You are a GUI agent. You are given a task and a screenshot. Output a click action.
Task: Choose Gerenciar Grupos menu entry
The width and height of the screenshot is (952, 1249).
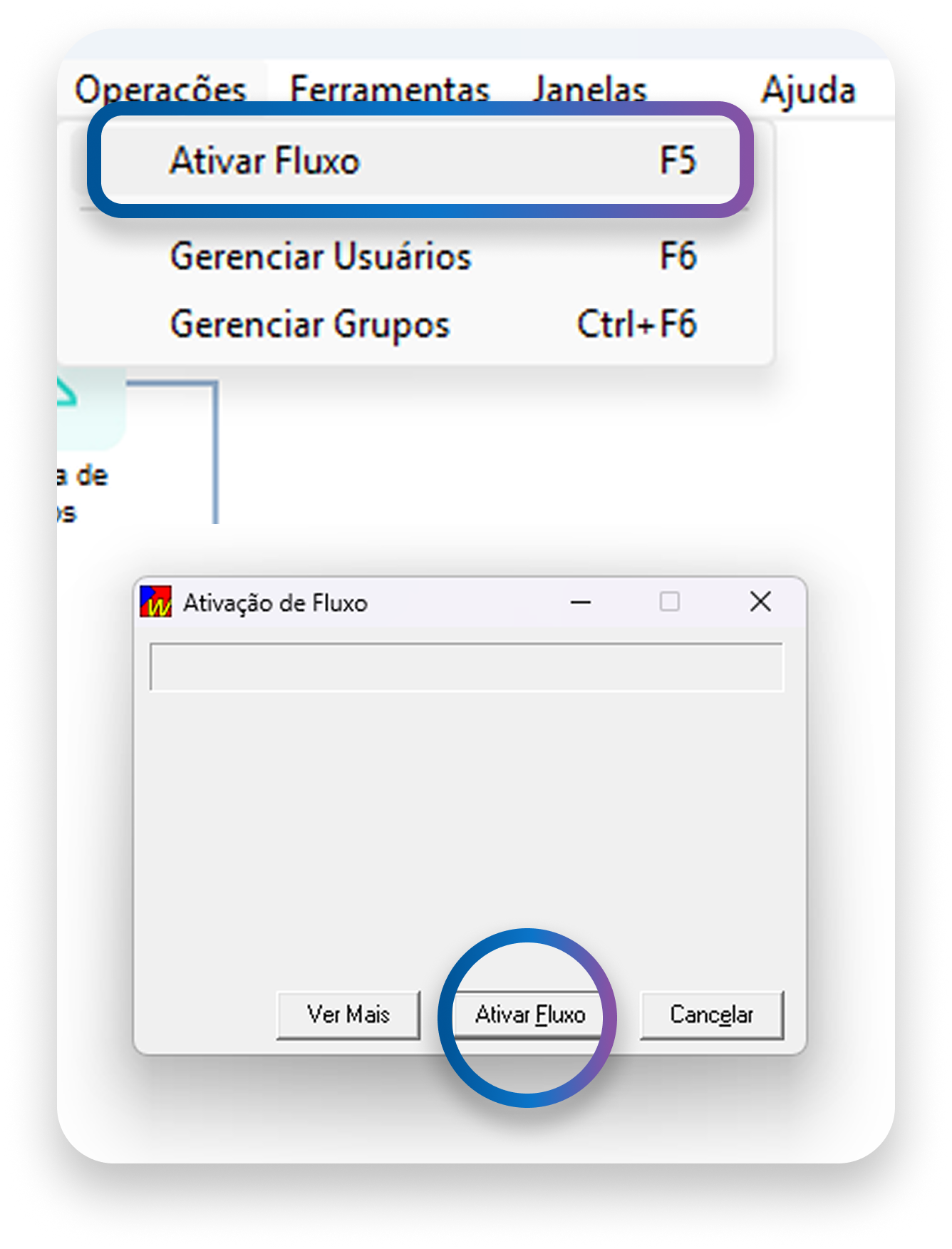[x=310, y=324]
